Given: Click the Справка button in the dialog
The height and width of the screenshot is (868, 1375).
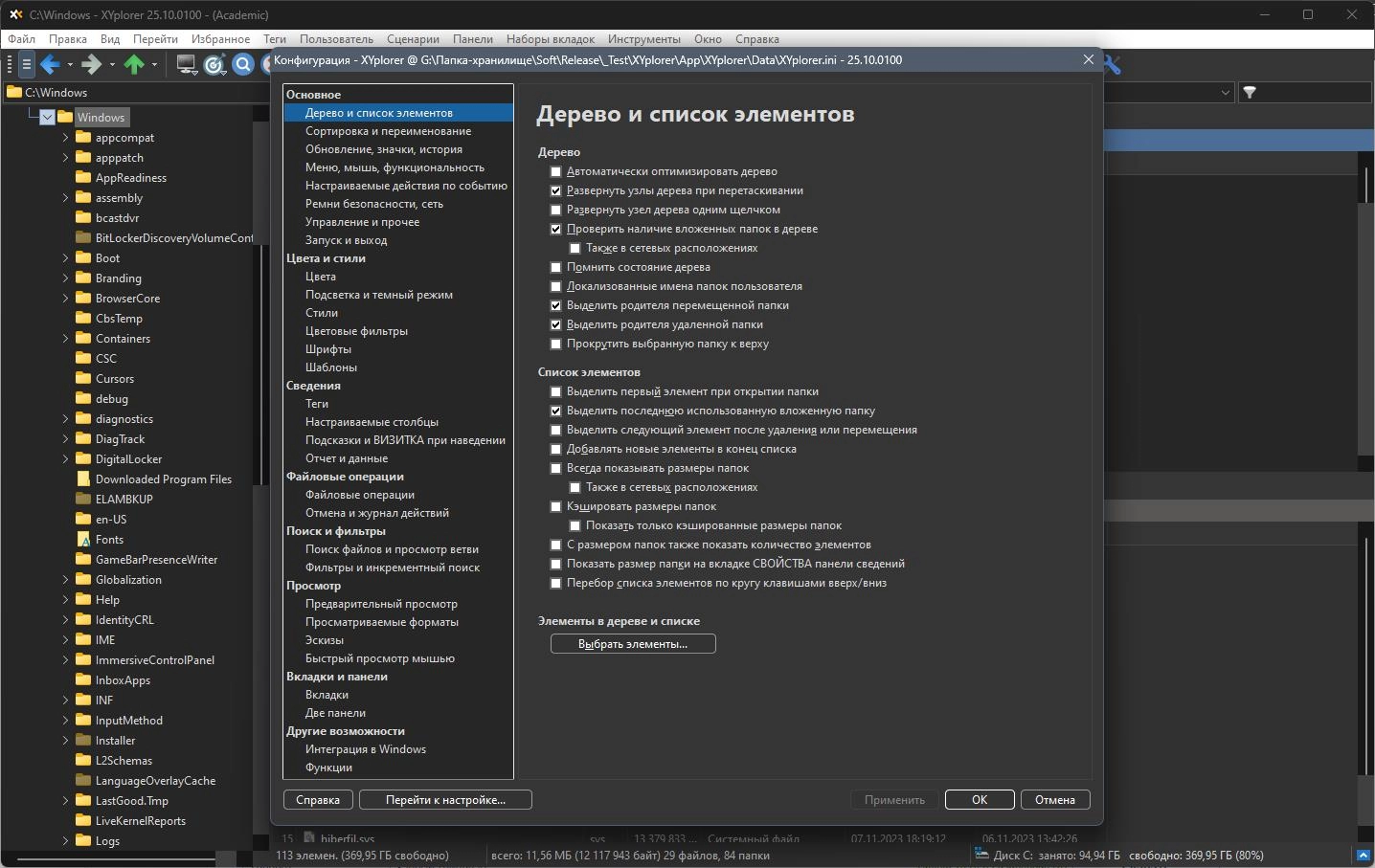Looking at the screenshot, I should click(x=318, y=800).
